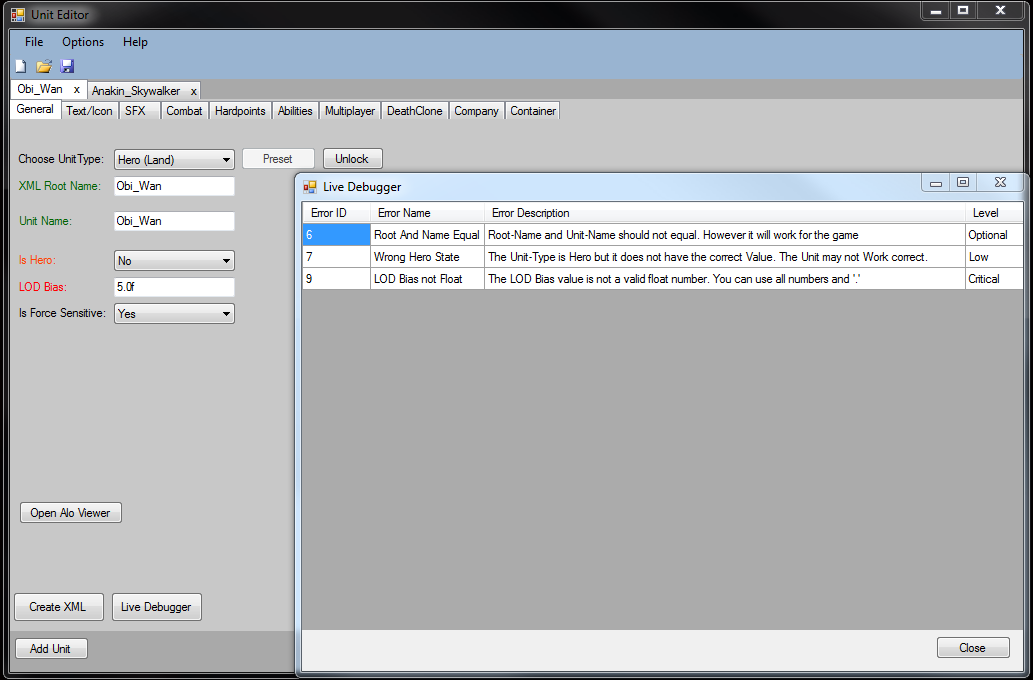Screen dimensions: 1033x680
Task: Click the 'Wrong Hero State' error name
Action: pos(427,257)
